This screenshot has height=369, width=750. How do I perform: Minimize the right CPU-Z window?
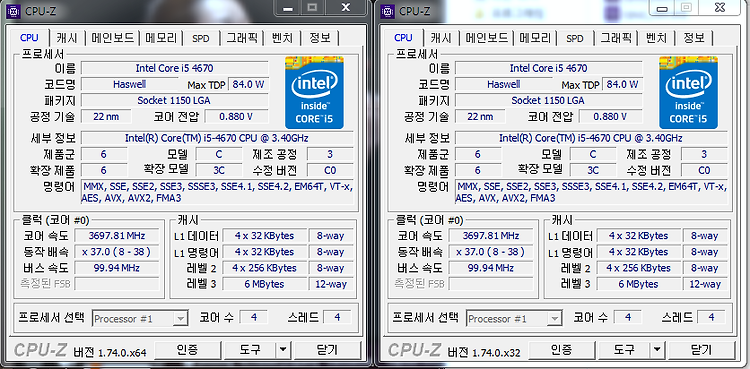(x=662, y=8)
